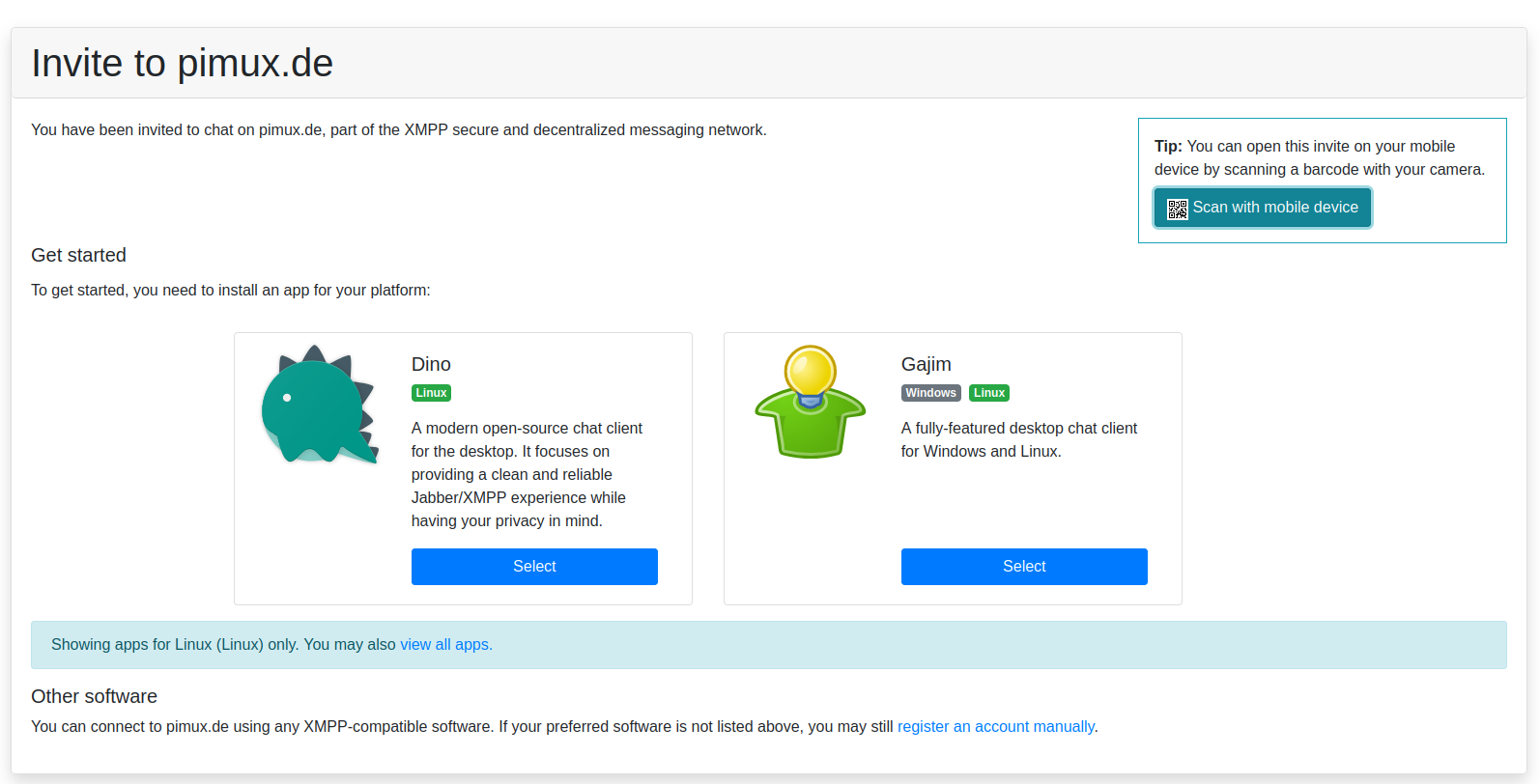Click the Gajim lightbulb figure logo

tap(810, 403)
